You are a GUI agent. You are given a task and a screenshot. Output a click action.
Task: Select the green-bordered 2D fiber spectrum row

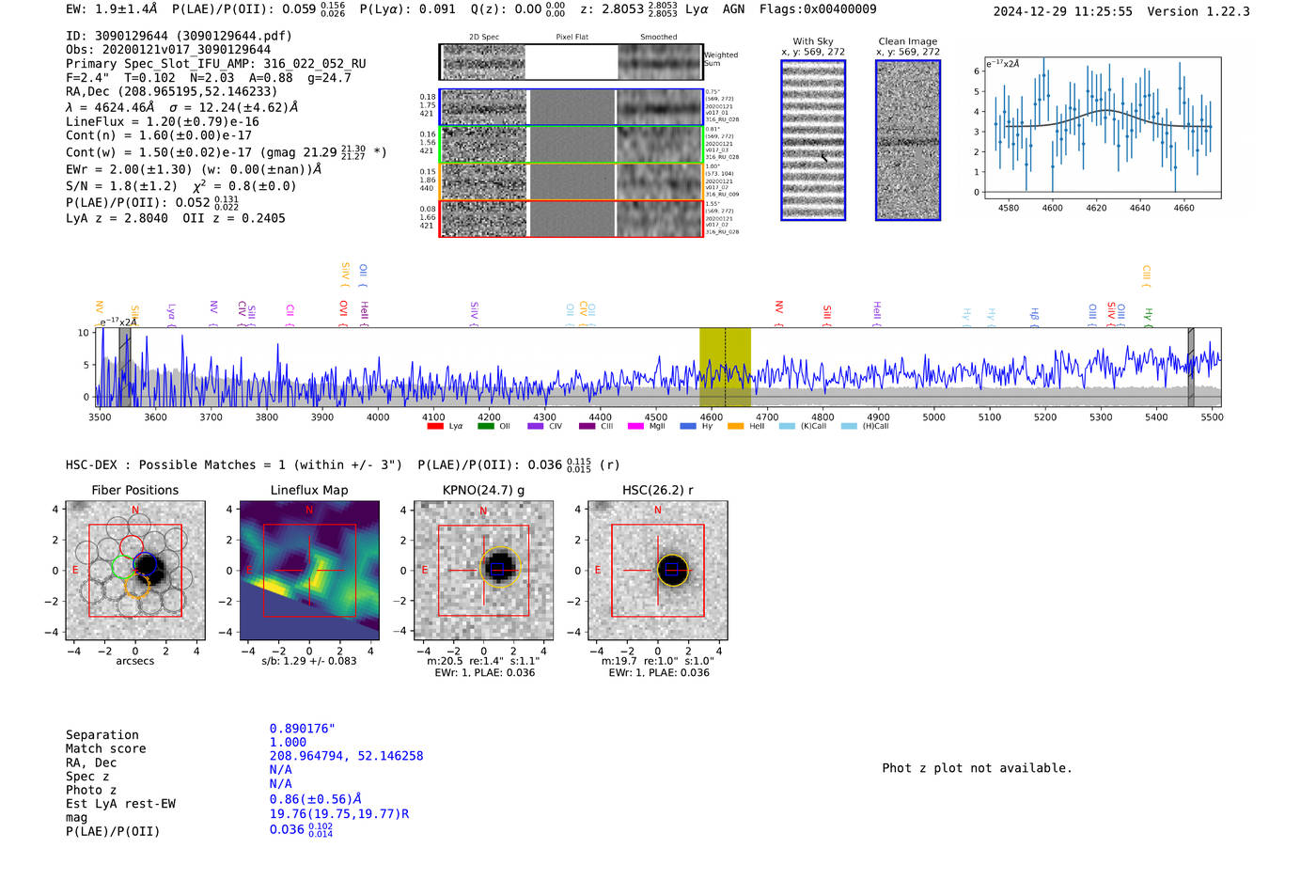[572, 145]
